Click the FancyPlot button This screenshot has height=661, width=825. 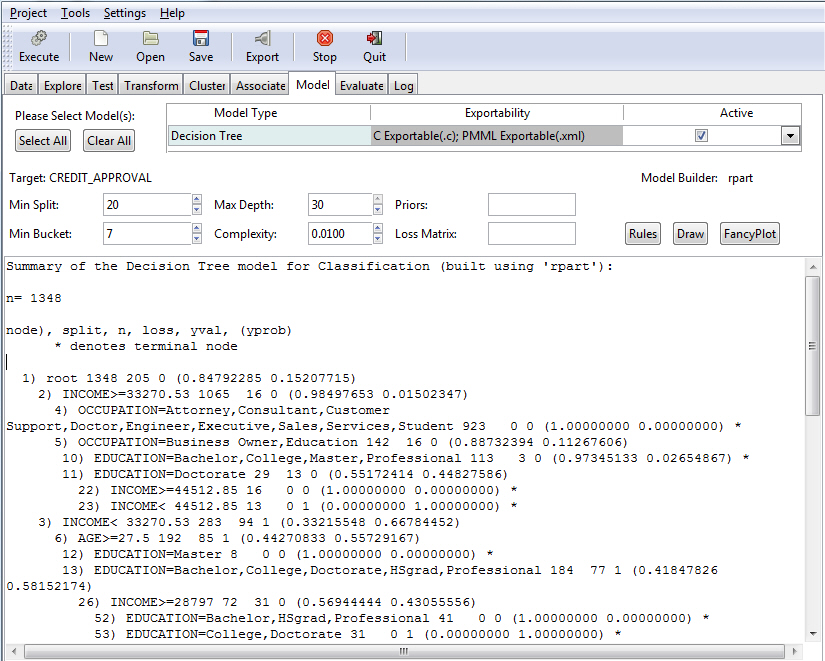tap(750, 234)
